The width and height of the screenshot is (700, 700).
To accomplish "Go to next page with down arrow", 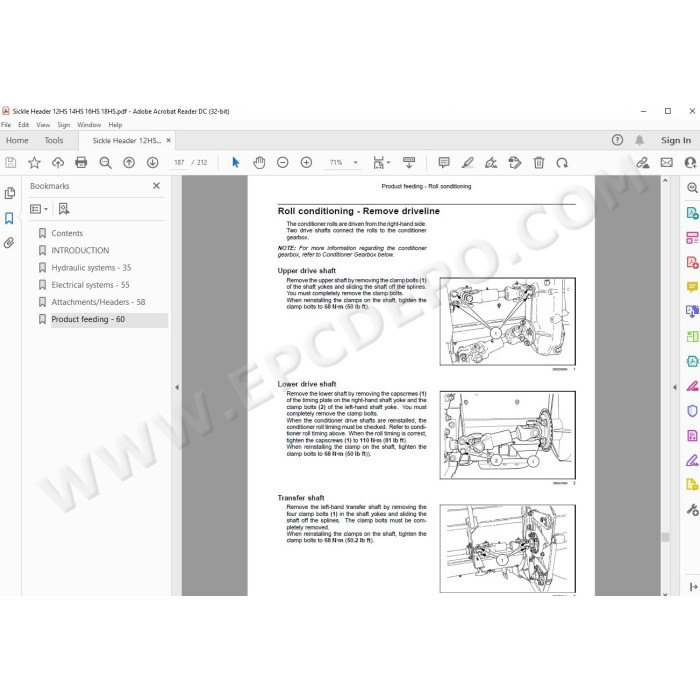I will 153,162.
